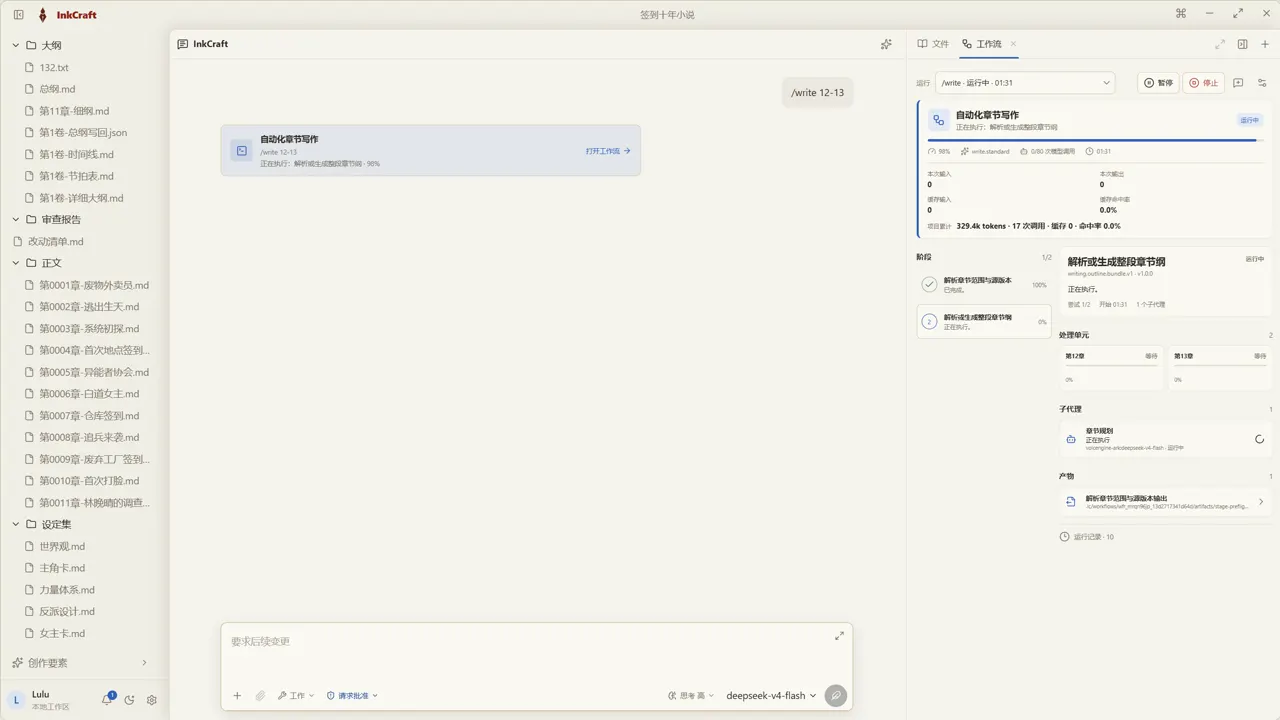Open the deepseek-v4-flash model dropdown
This screenshot has width=1280, height=720.
(x=771, y=696)
